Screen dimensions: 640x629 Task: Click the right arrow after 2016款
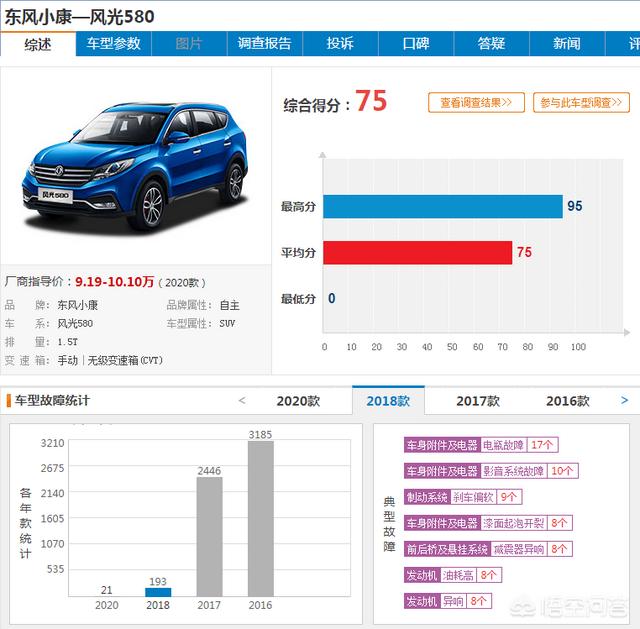[x=624, y=400]
